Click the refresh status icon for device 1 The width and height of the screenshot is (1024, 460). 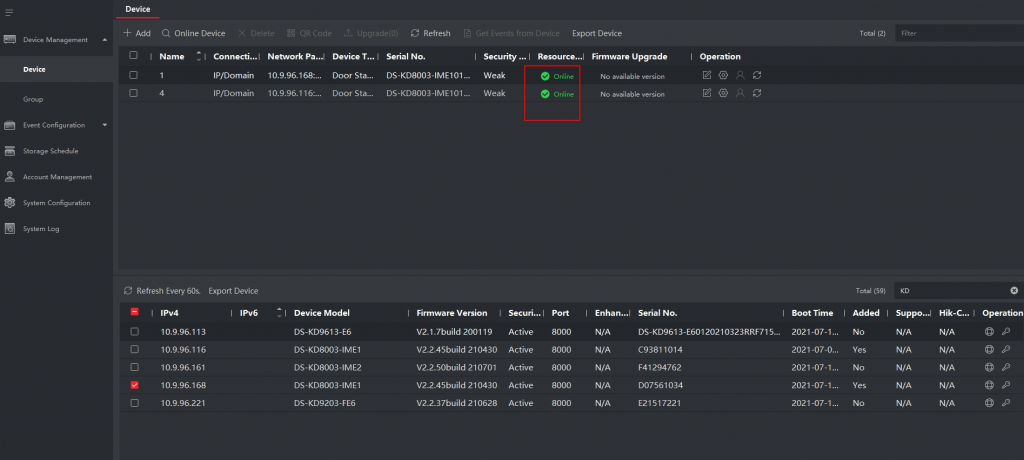[x=757, y=75]
